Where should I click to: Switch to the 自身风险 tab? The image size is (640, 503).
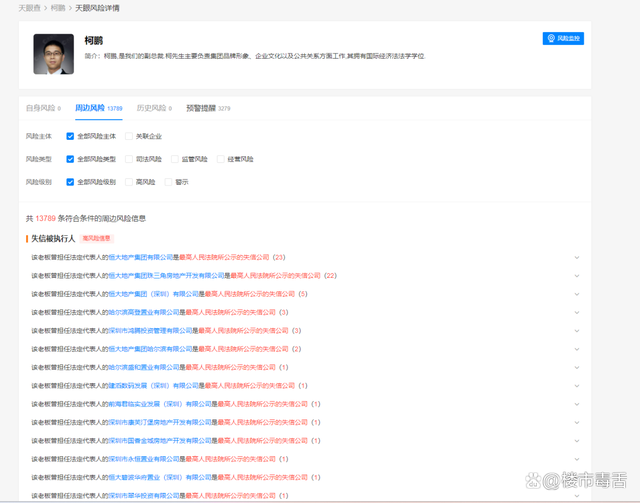point(43,108)
